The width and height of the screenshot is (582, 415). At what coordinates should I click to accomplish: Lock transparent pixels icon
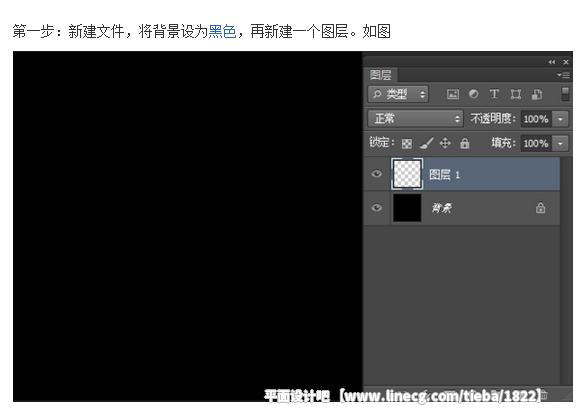coord(407,143)
